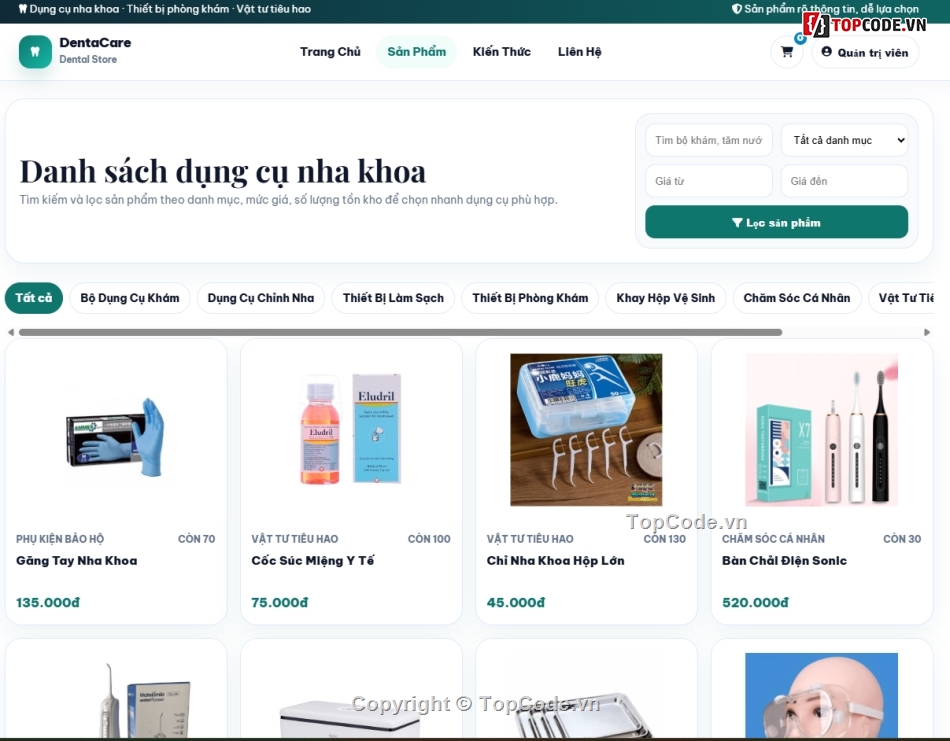Go to Trang Chủ menu item

point(330,52)
